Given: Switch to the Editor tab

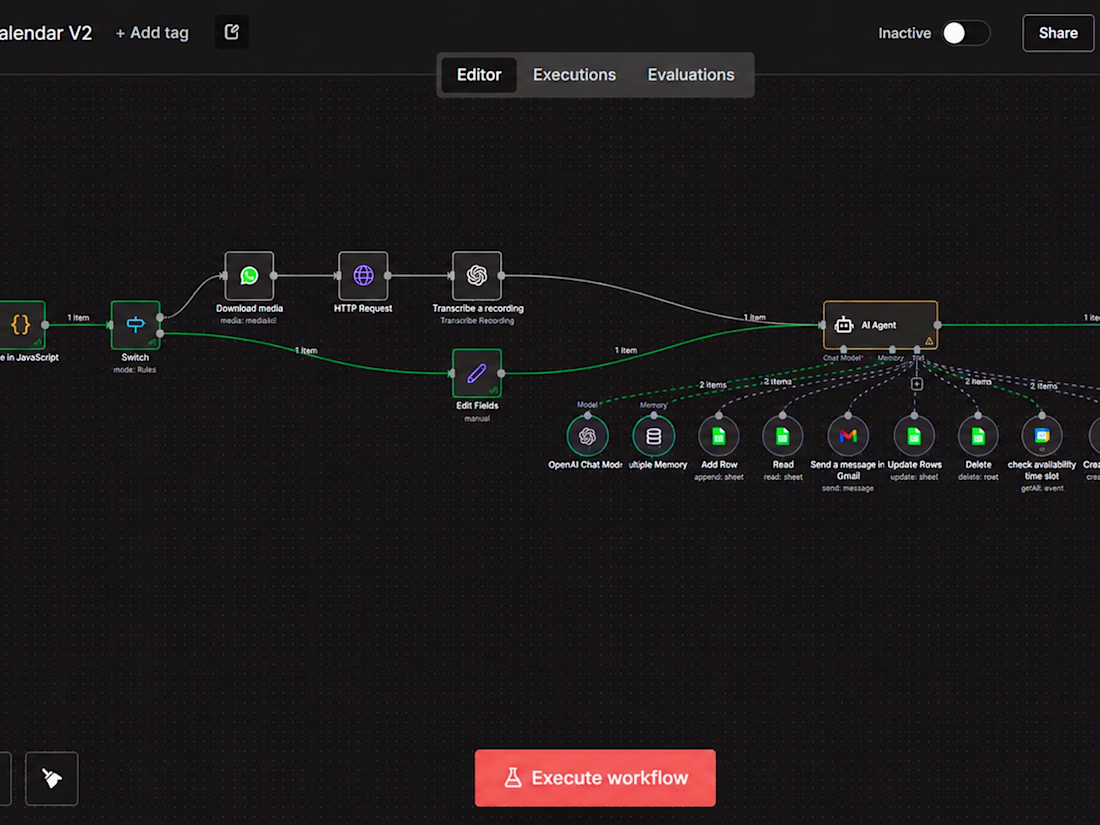Looking at the screenshot, I should tap(479, 74).
